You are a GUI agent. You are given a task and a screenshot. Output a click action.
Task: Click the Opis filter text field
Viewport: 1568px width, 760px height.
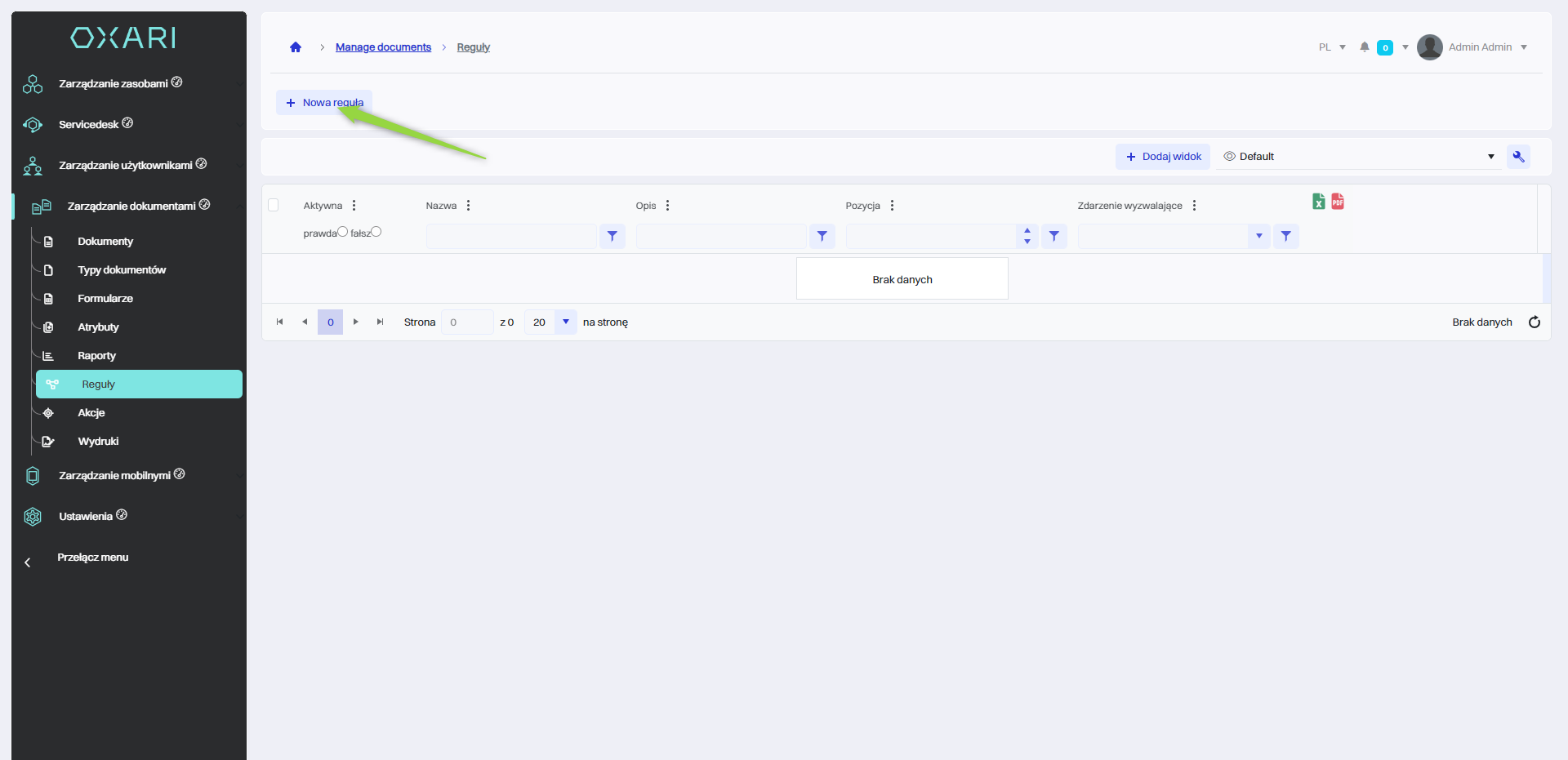click(721, 237)
